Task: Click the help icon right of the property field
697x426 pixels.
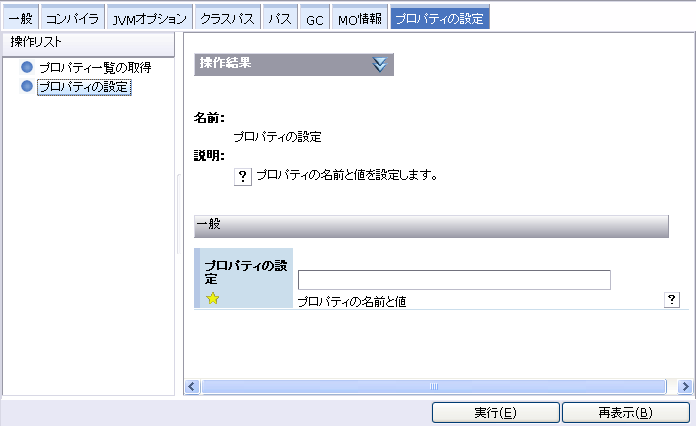Action: pyautogui.click(x=672, y=300)
